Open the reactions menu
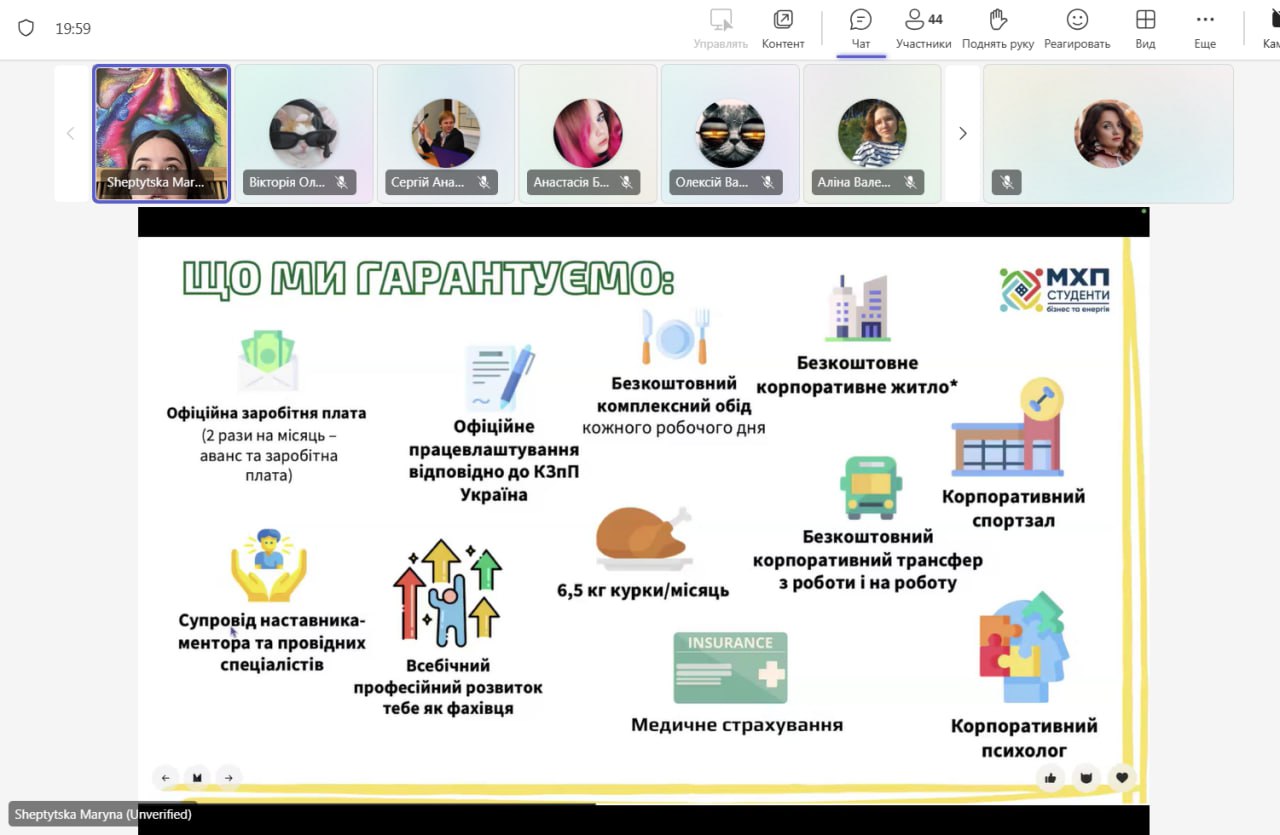The width and height of the screenshot is (1280, 835). [1076, 29]
